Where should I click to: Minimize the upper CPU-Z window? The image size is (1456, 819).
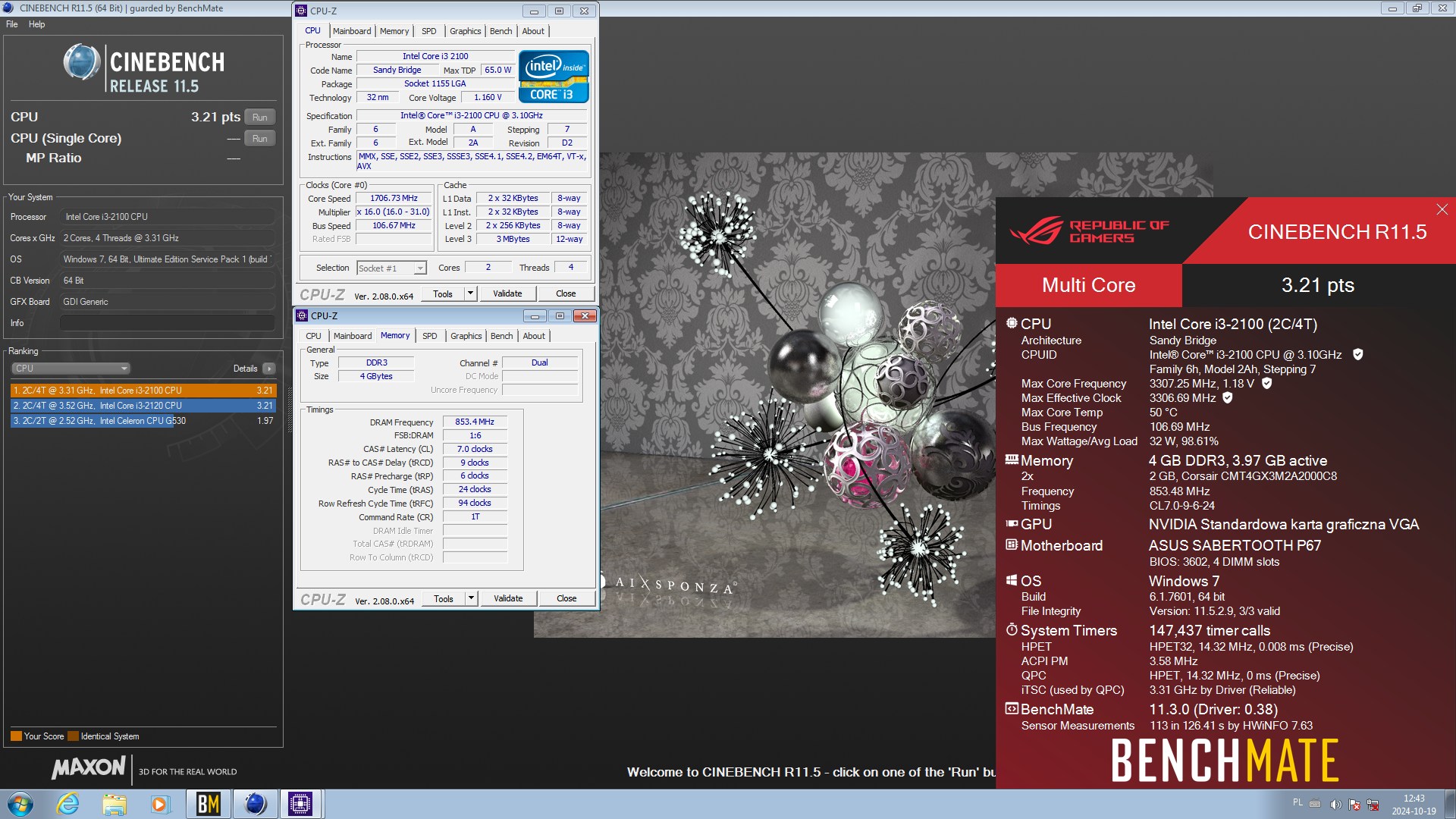(x=534, y=11)
